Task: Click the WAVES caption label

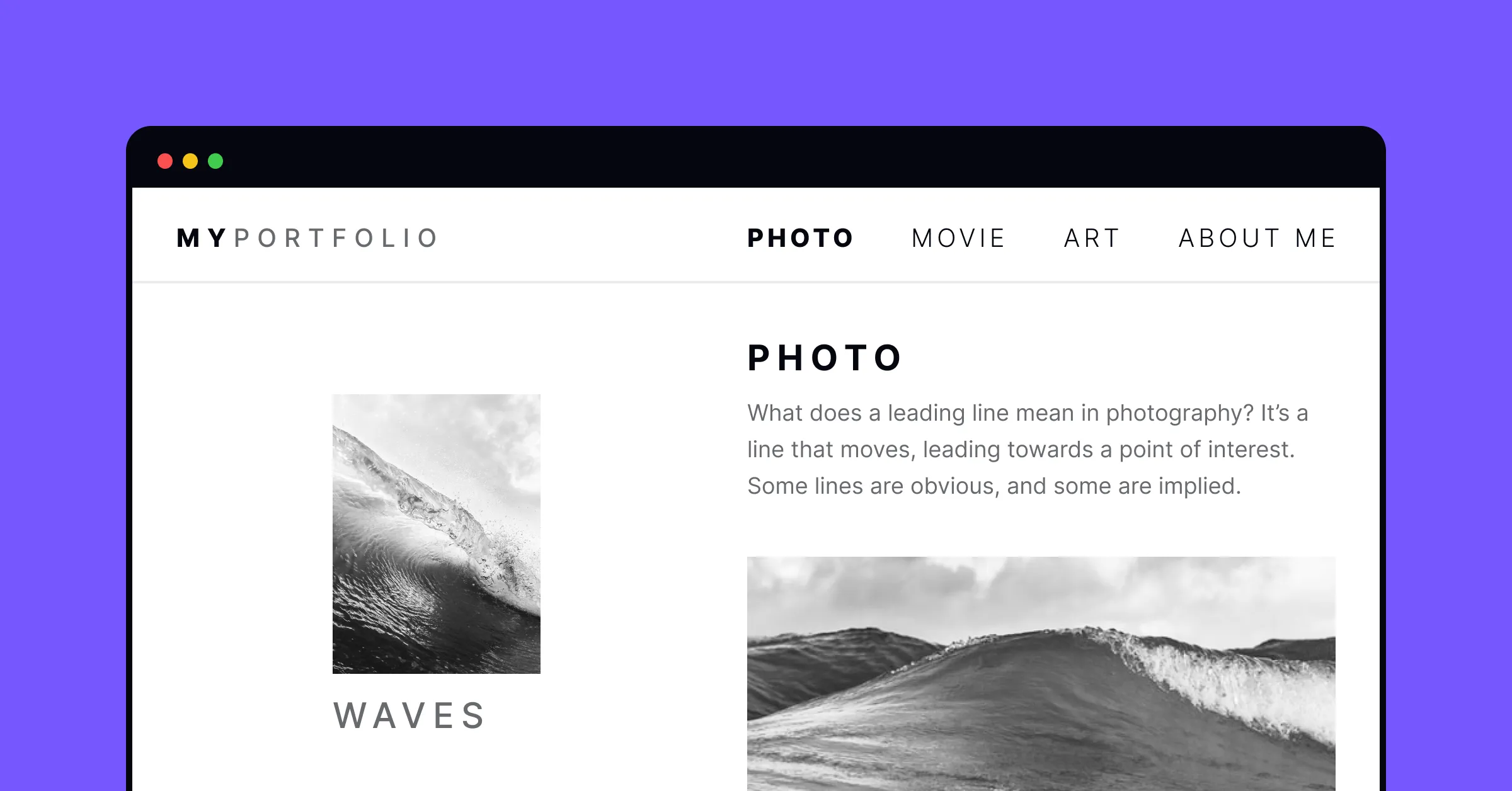Action: click(409, 716)
